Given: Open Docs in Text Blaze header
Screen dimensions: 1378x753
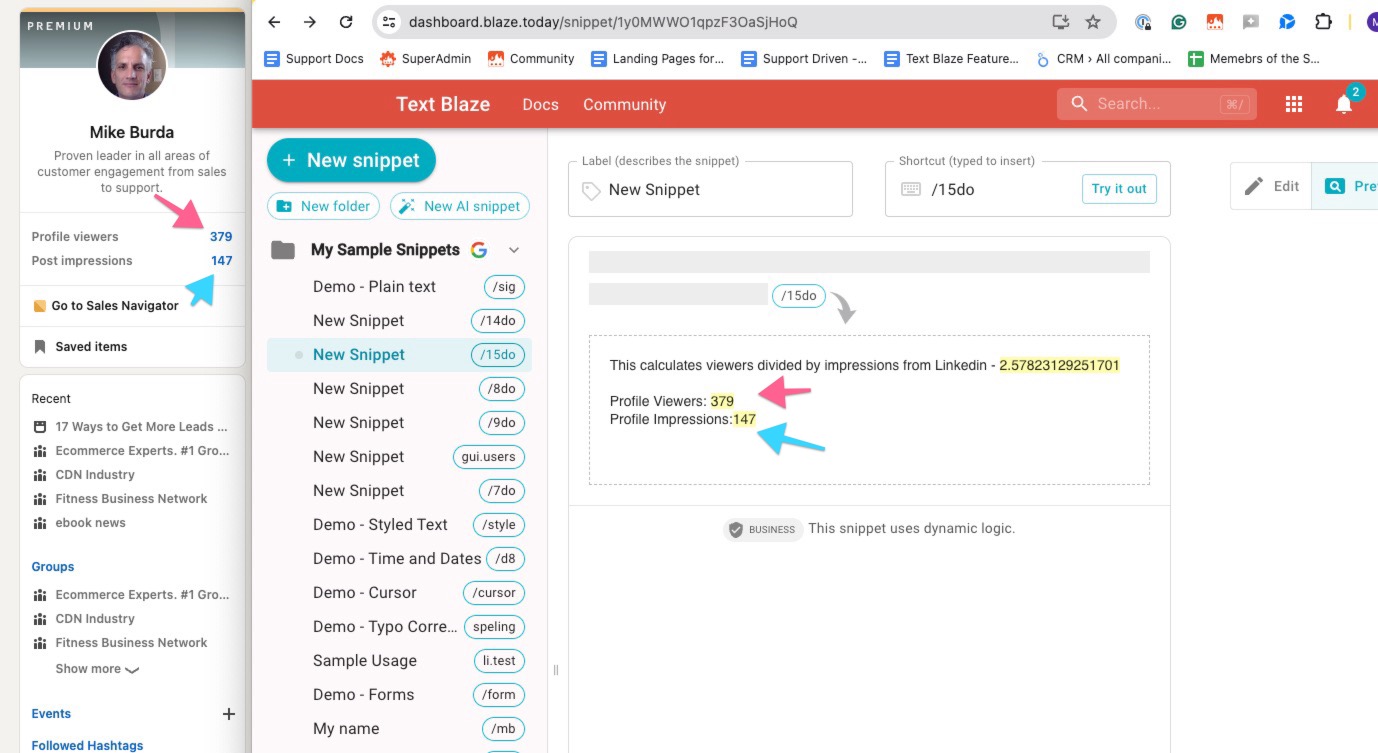Looking at the screenshot, I should 540,104.
